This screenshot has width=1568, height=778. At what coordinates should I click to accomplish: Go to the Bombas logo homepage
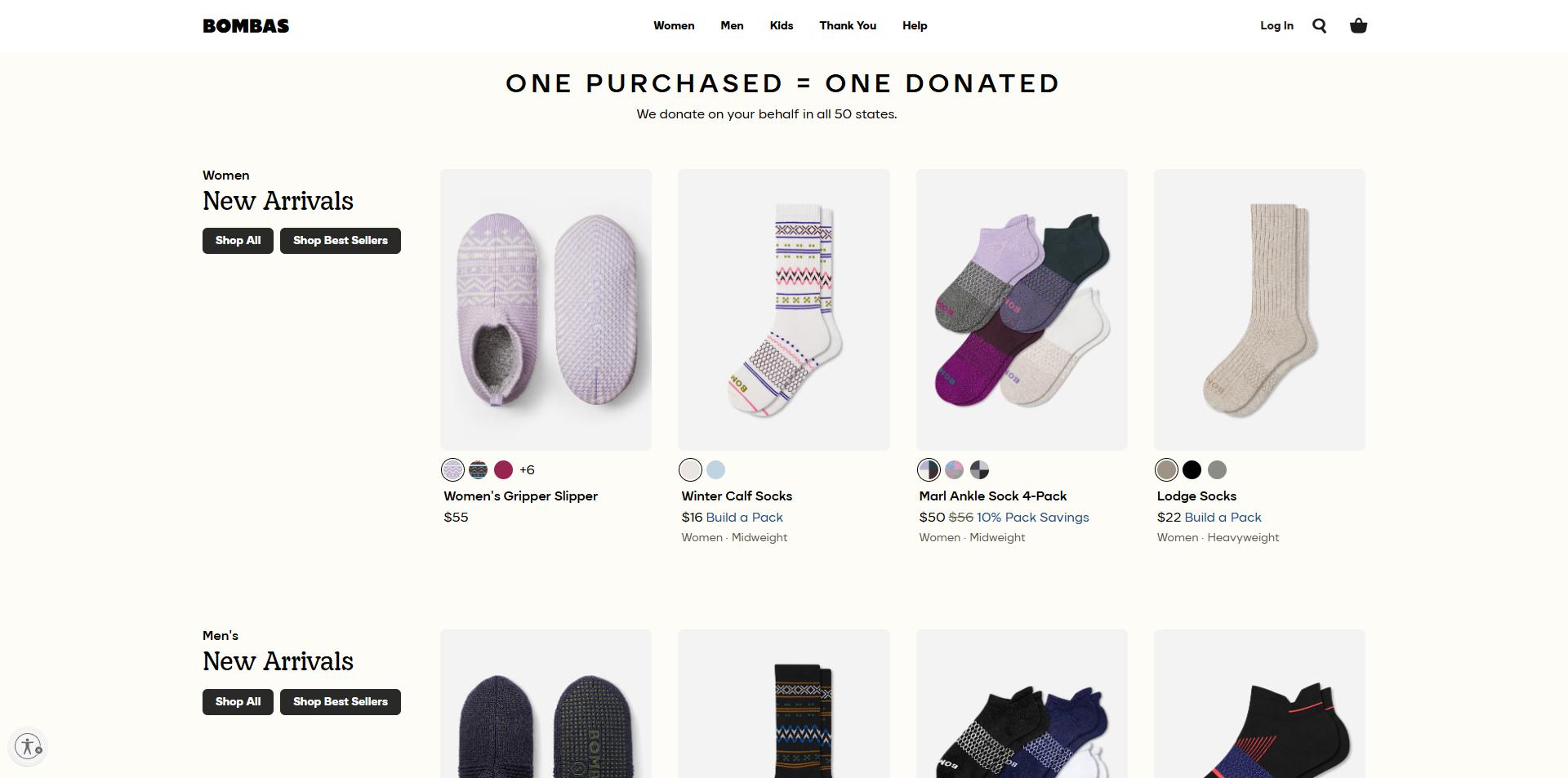[246, 26]
